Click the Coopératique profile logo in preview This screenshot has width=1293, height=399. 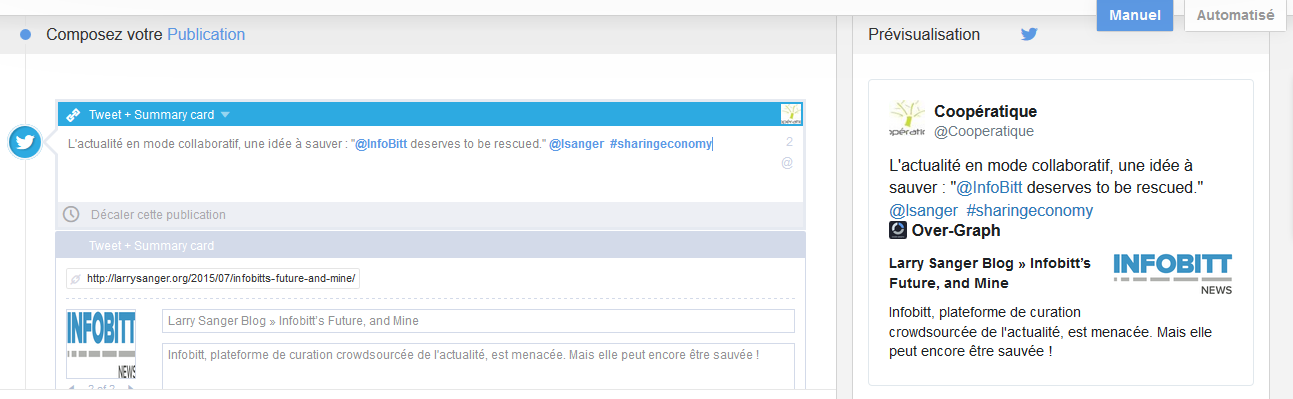[907, 118]
